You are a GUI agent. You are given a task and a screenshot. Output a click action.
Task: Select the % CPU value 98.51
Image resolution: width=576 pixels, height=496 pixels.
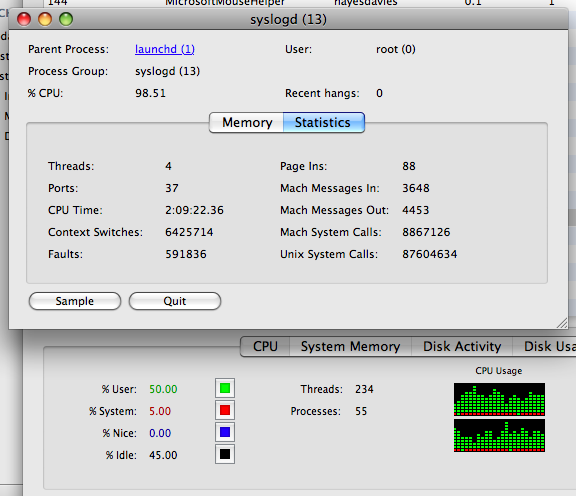click(150, 93)
